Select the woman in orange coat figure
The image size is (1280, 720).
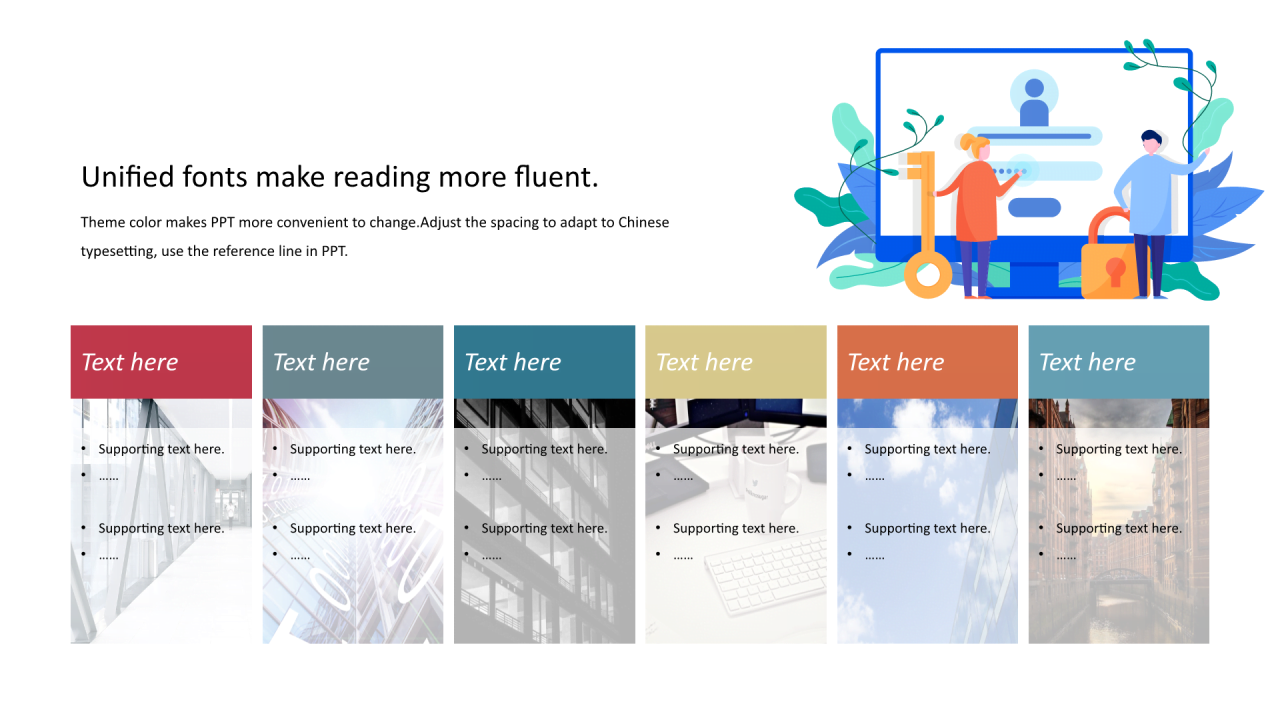pyautogui.click(x=976, y=216)
